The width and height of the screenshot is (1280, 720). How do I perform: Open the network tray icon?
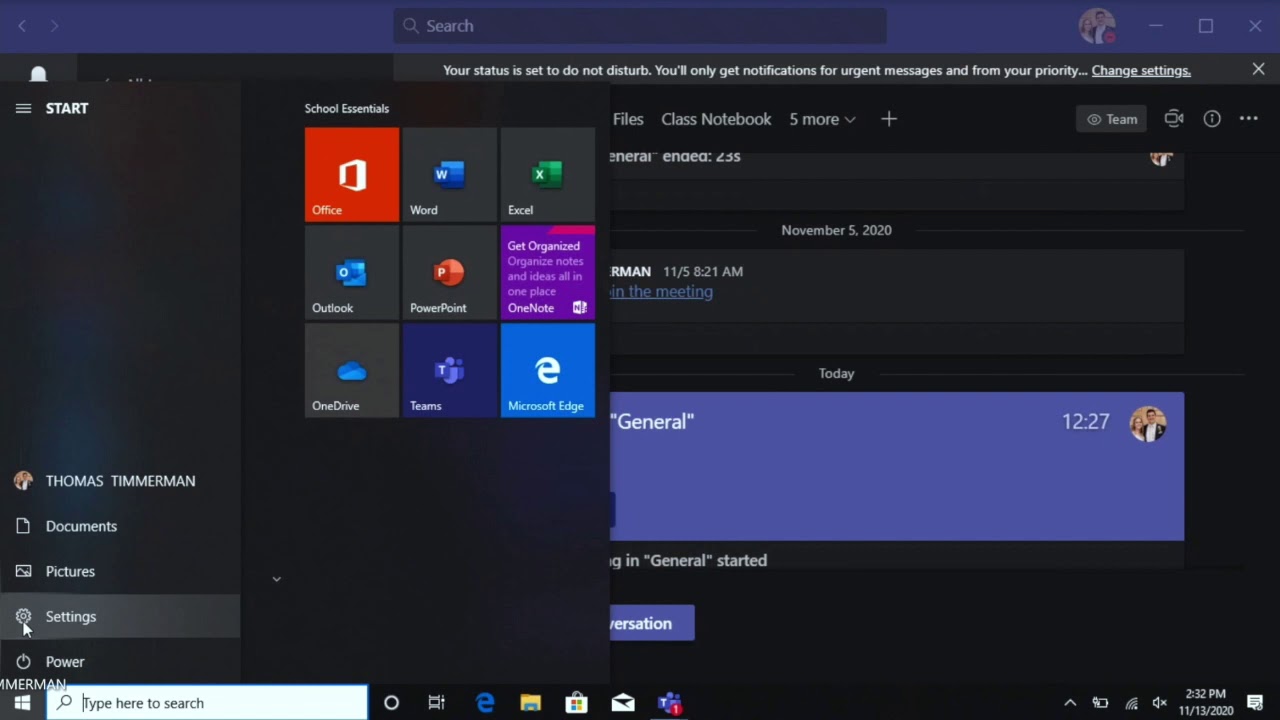1131,703
